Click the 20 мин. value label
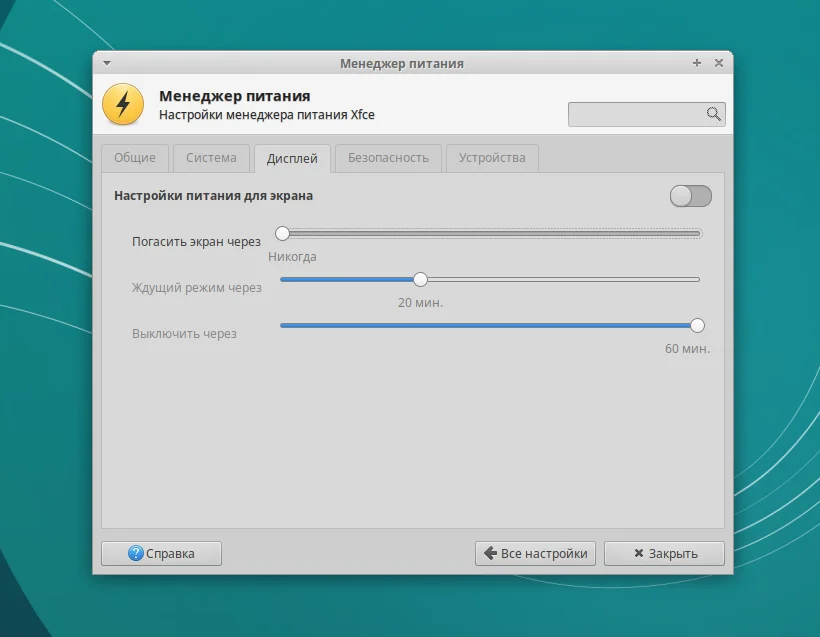Image resolution: width=820 pixels, height=637 pixels. (420, 303)
